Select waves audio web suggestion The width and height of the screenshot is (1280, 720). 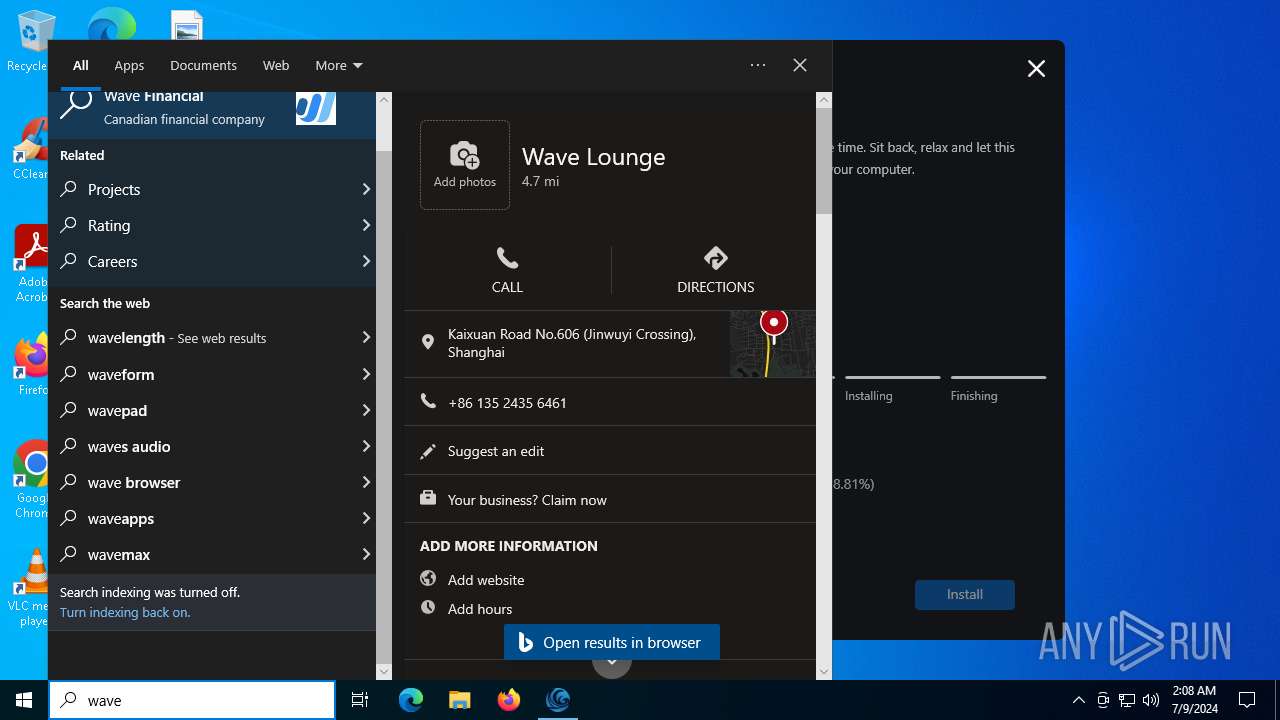click(x=212, y=446)
